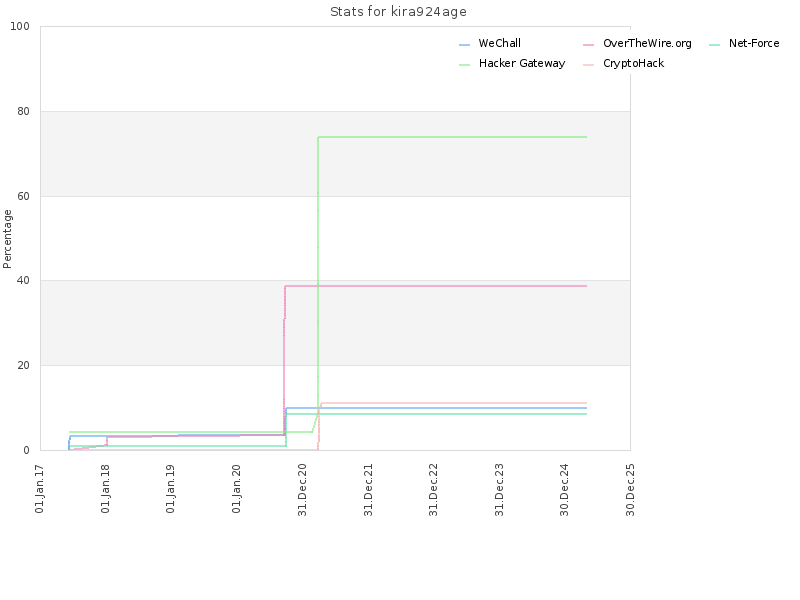Screen dimensions: 800x600
Task: Click the CryptoHack legend color marker
Action: (588, 65)
